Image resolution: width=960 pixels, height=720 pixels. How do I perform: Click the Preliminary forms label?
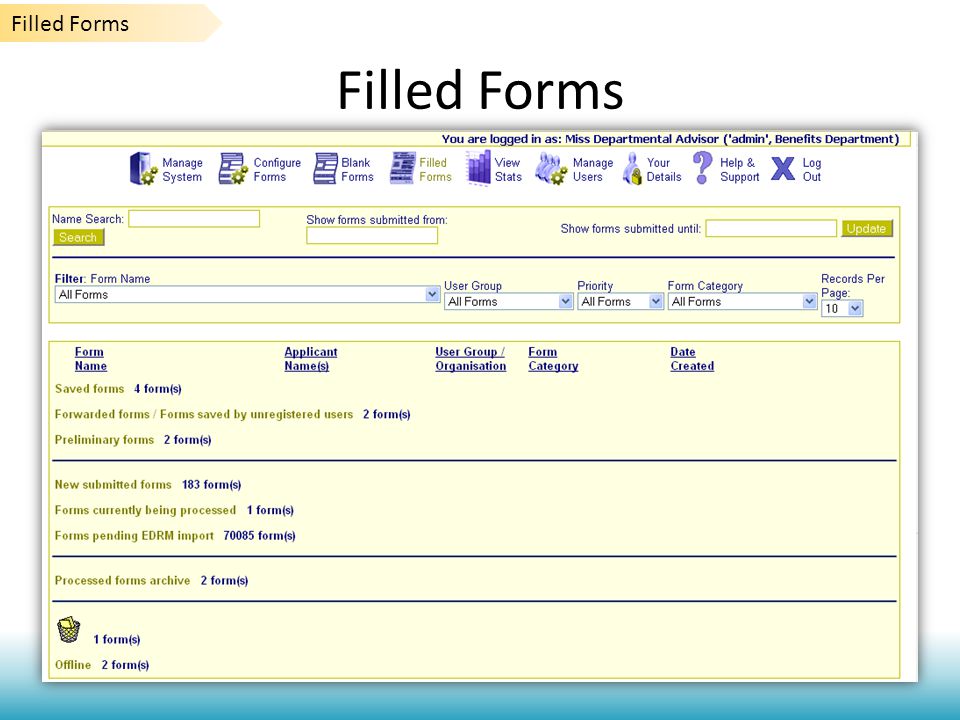104,440
